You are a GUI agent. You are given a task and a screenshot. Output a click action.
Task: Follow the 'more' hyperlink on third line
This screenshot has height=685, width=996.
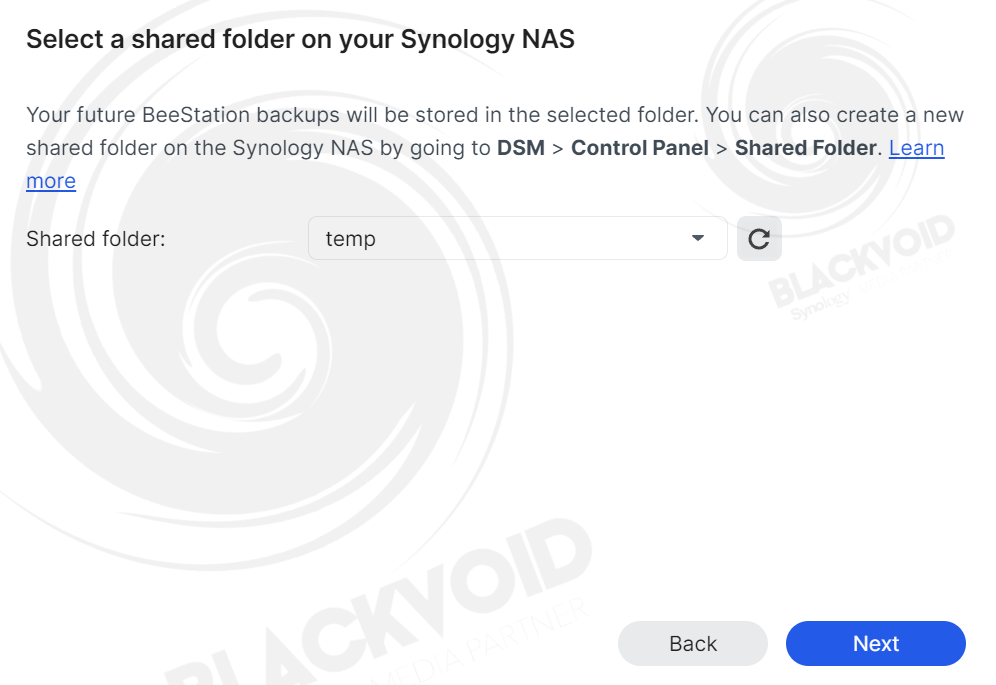point(51,182)
